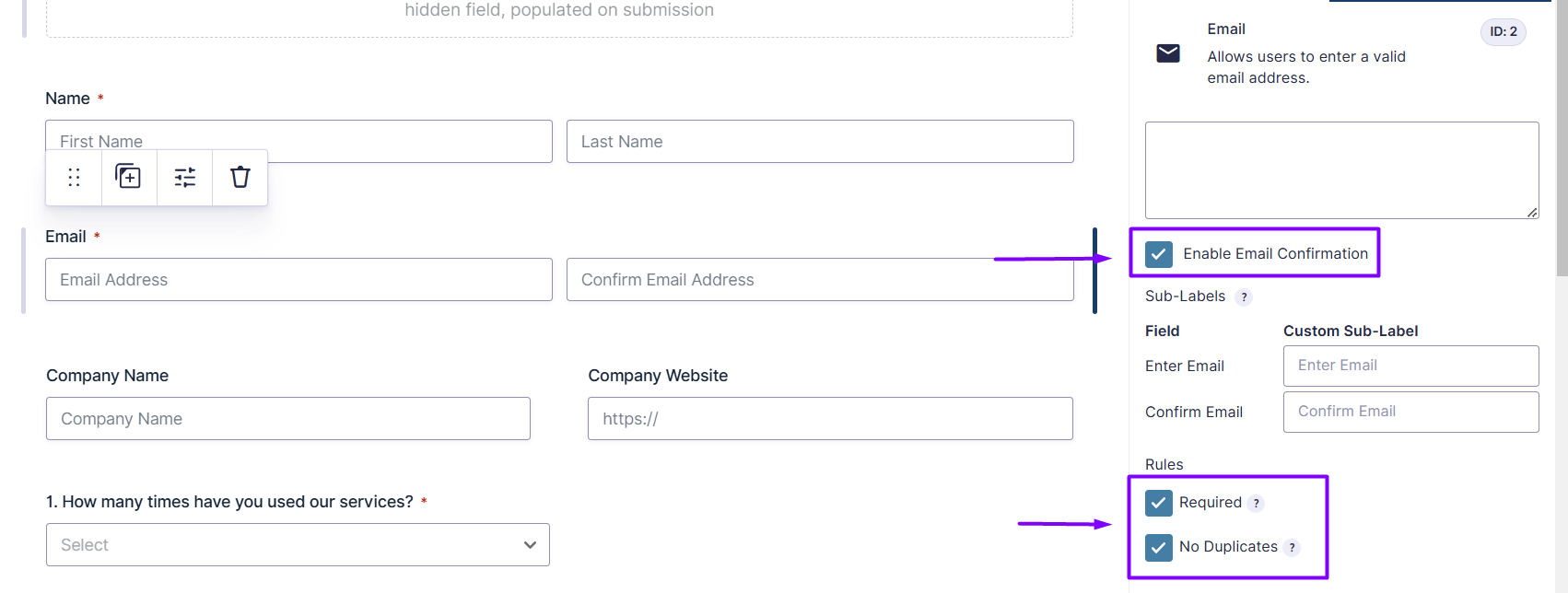Toggle the No Duplicates checkbox
The height and width of the screenshot is (593, 1568).
(1159, 547)
